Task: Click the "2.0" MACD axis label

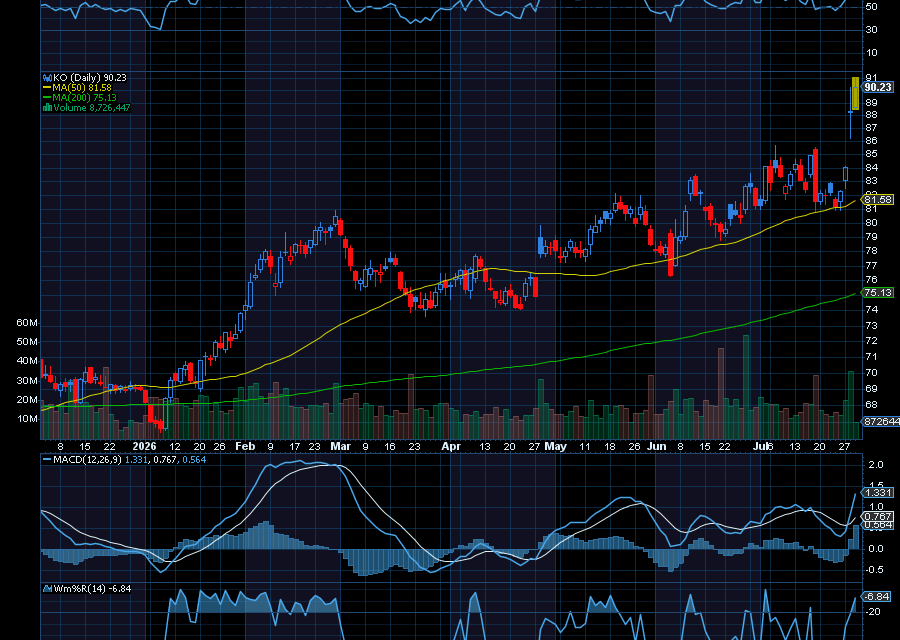Action: tap(876, 464)
